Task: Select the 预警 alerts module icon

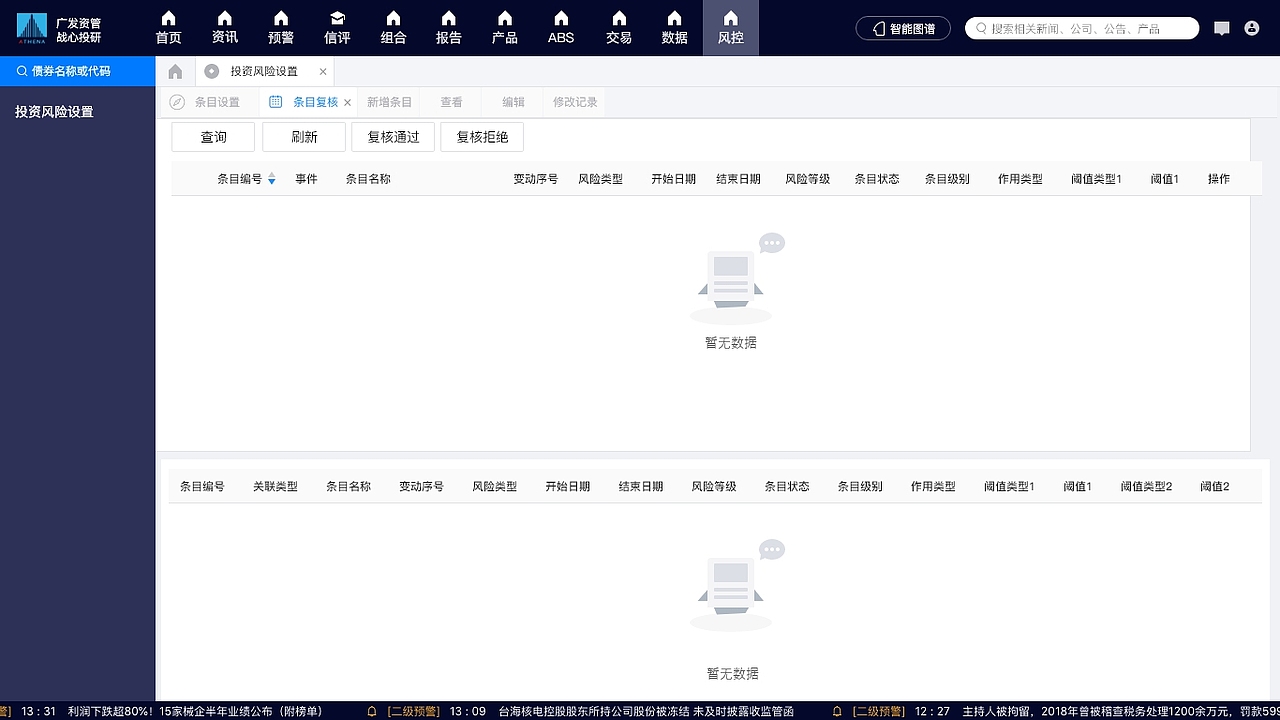Action: pyautogui.click(x=280, y=27)
